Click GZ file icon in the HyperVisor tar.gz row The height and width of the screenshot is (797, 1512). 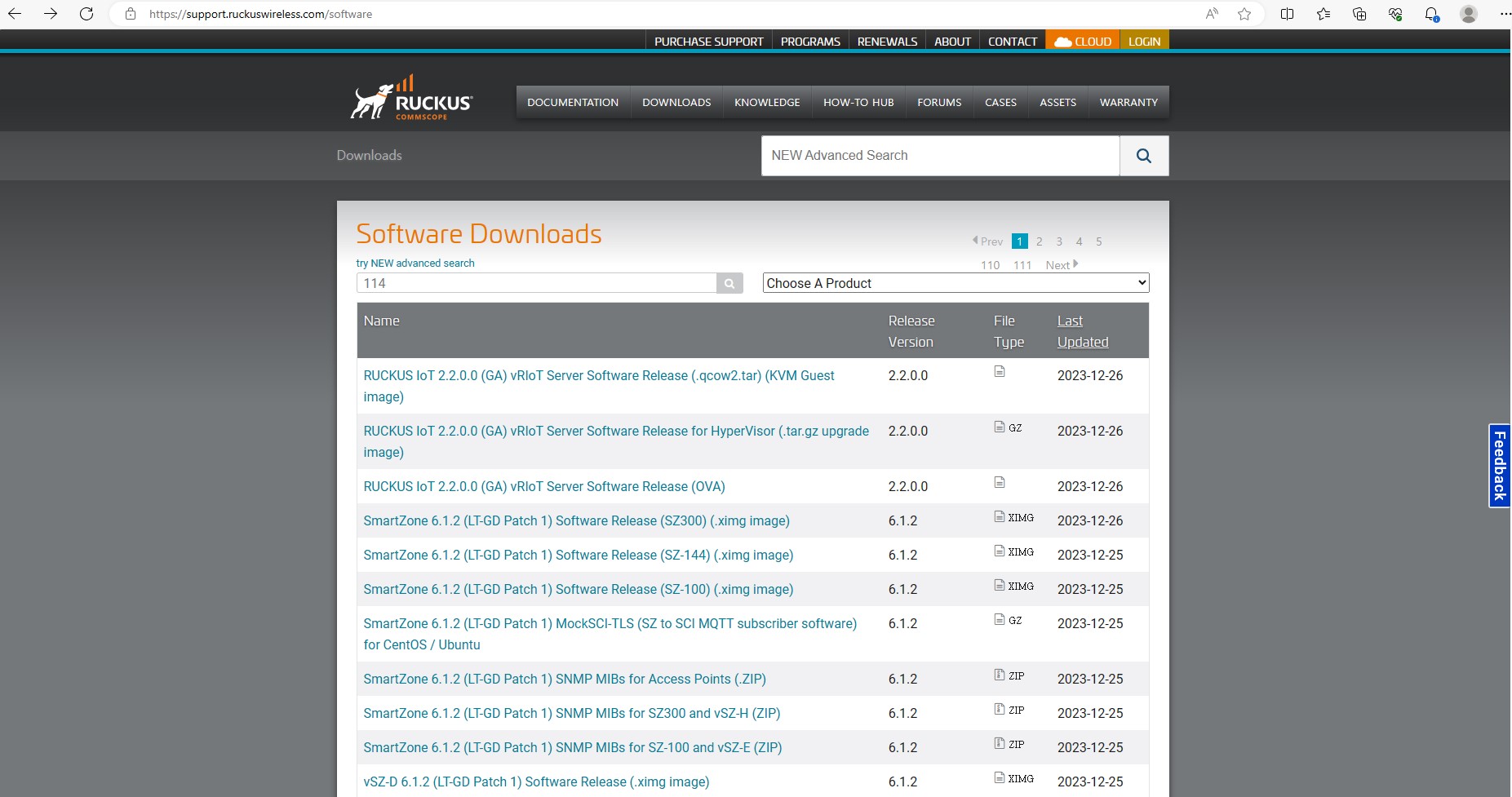tap(1000, 427)
